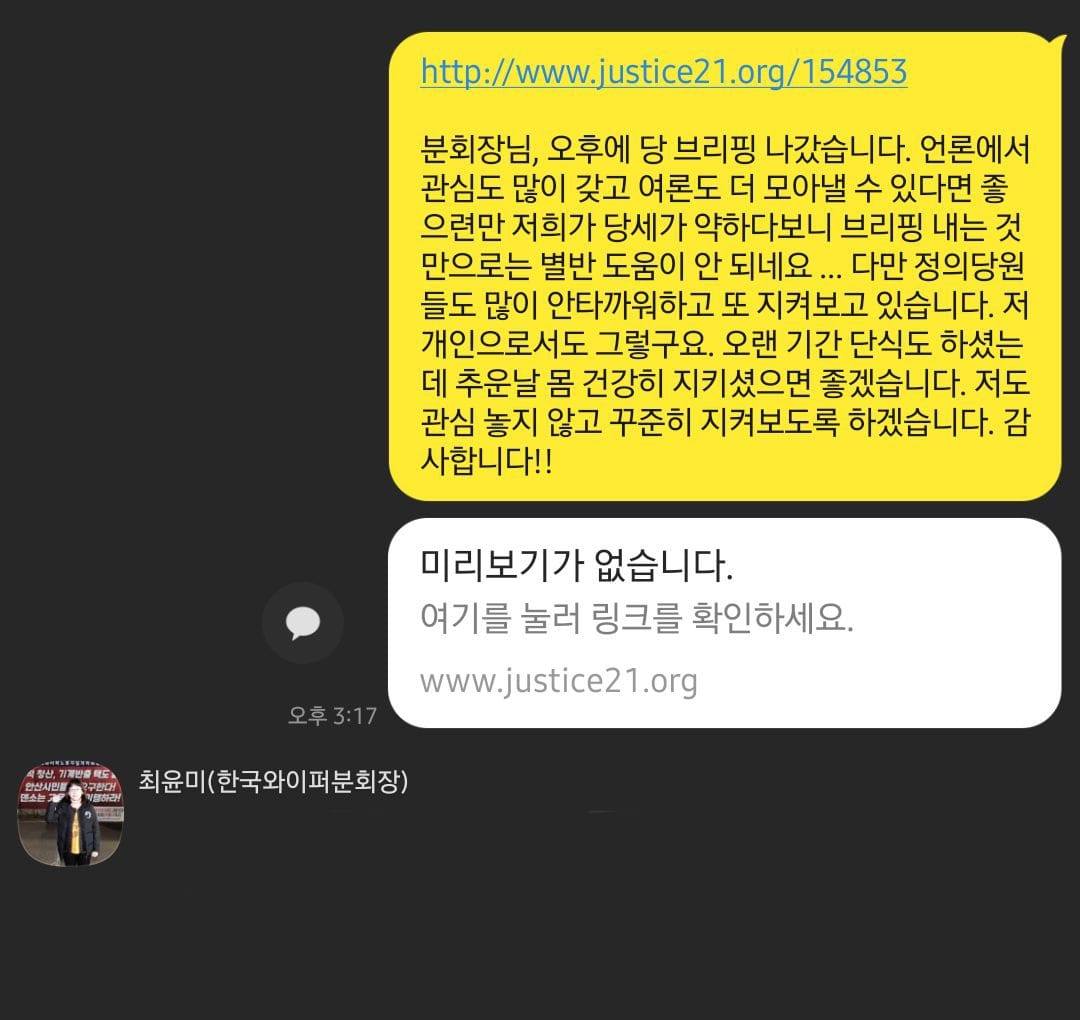Screen dimensions: 1080x1020
Task: Tap the speech bubble icon beside preview card
Action: coord(303,623)
